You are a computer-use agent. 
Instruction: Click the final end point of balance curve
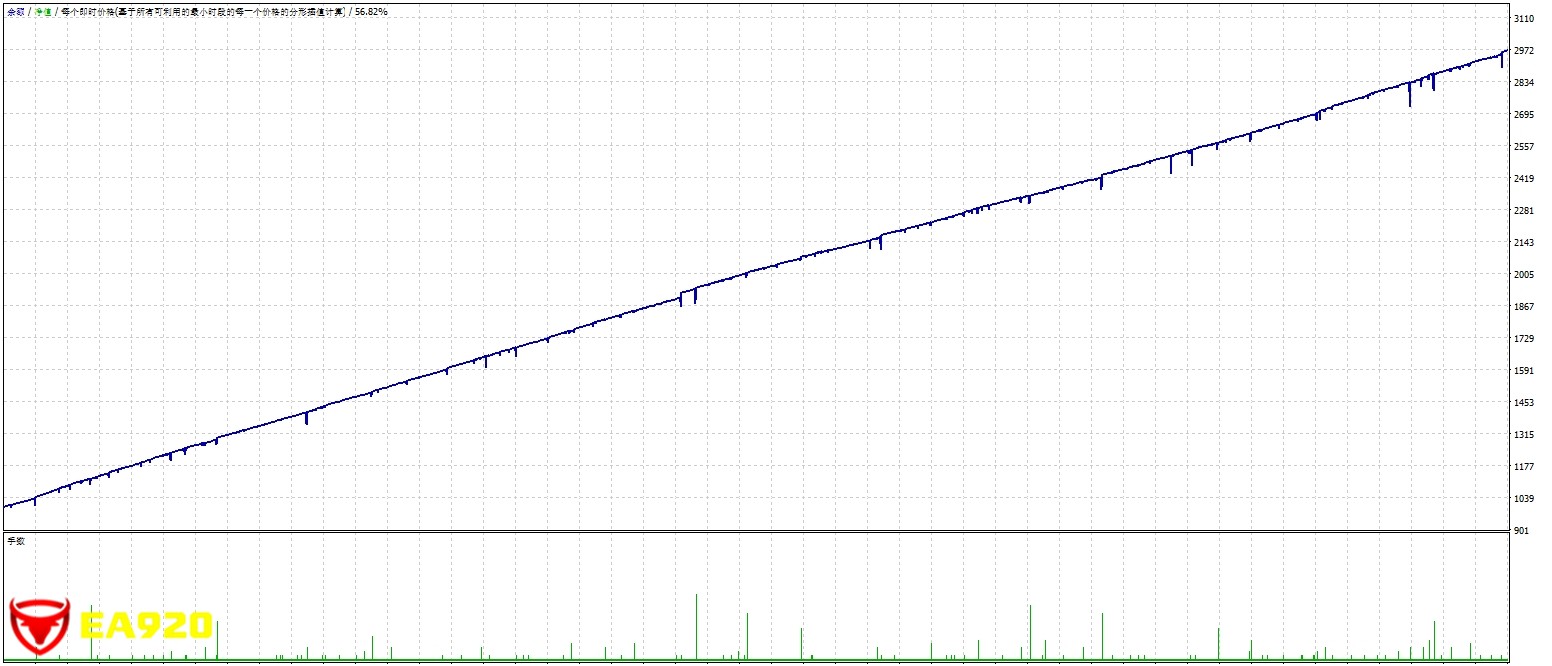[x=1507, y=50]
